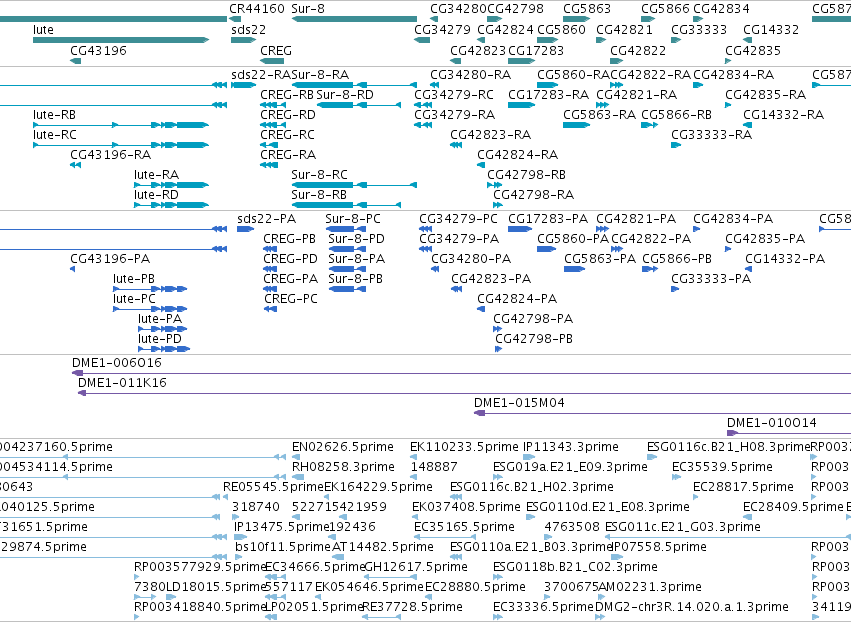Select the CG42835 gene label
Viewport: 851px width, 622px height.
pyautogui.click(x=753, y=50)
